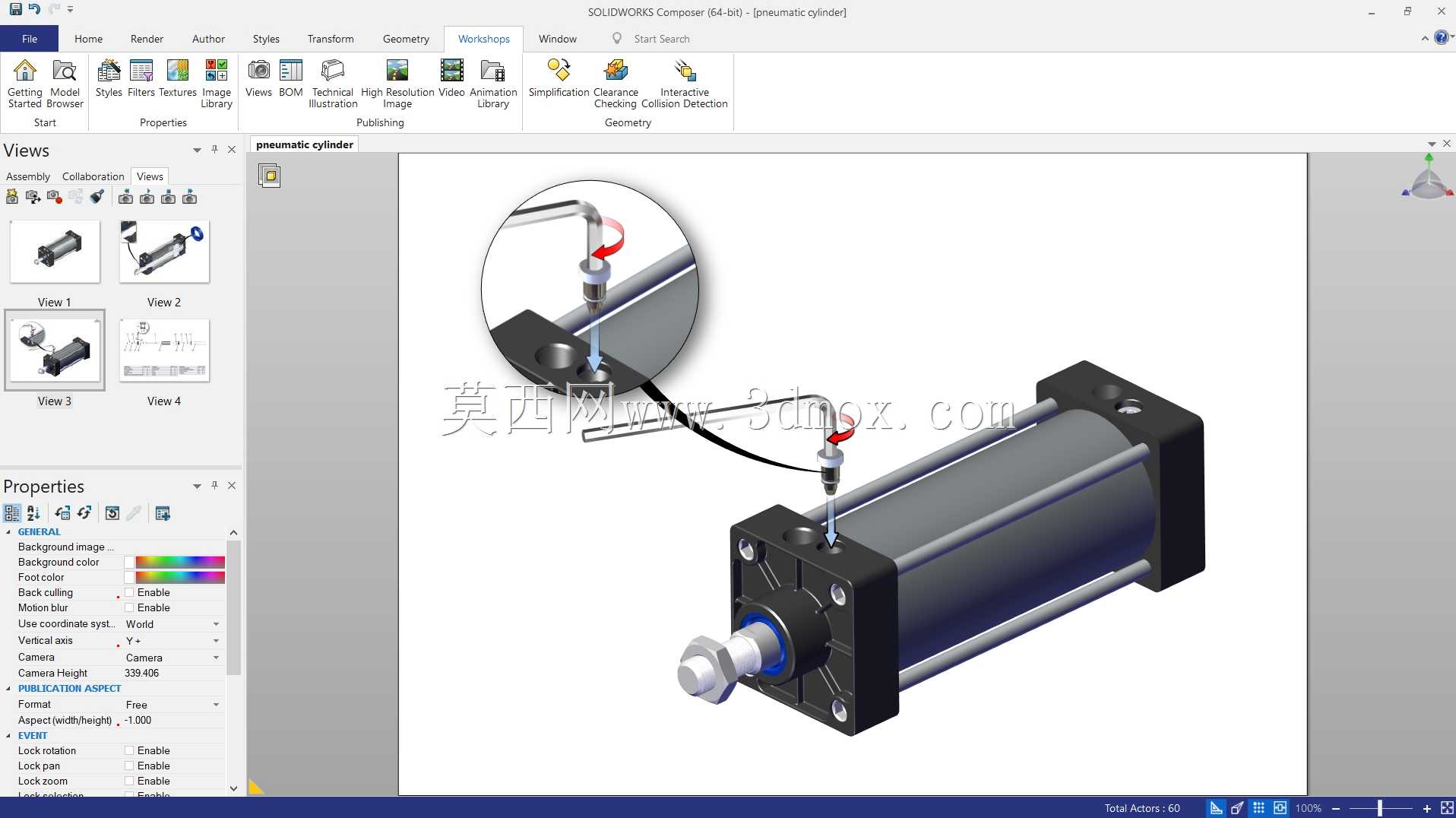Viewport: 1456px width, 818px height.
Task: Enable the Lock pan checkbox
Action: [x=129, y=766]
